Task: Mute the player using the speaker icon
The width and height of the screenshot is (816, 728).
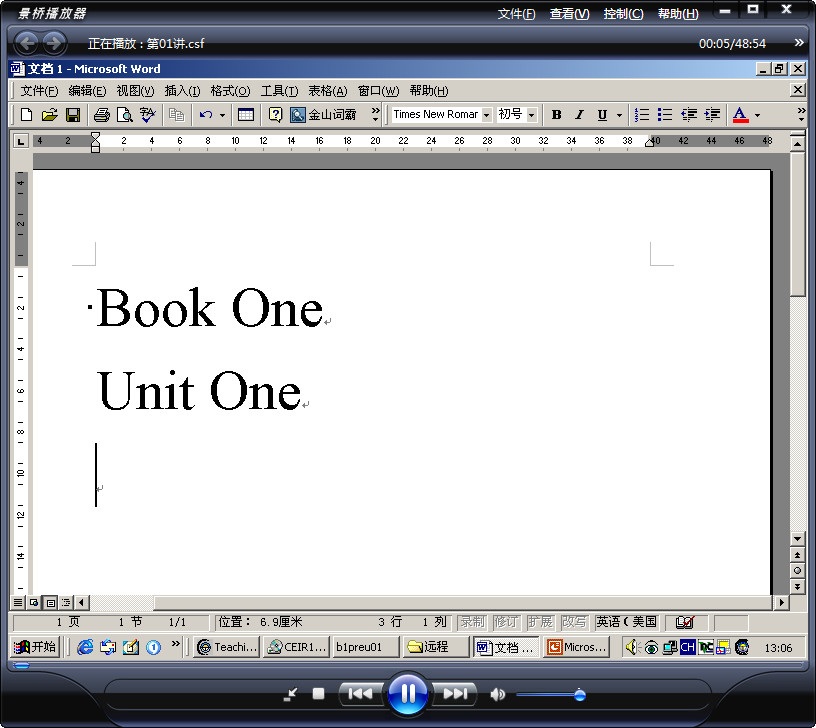Action: coord(498,694)
